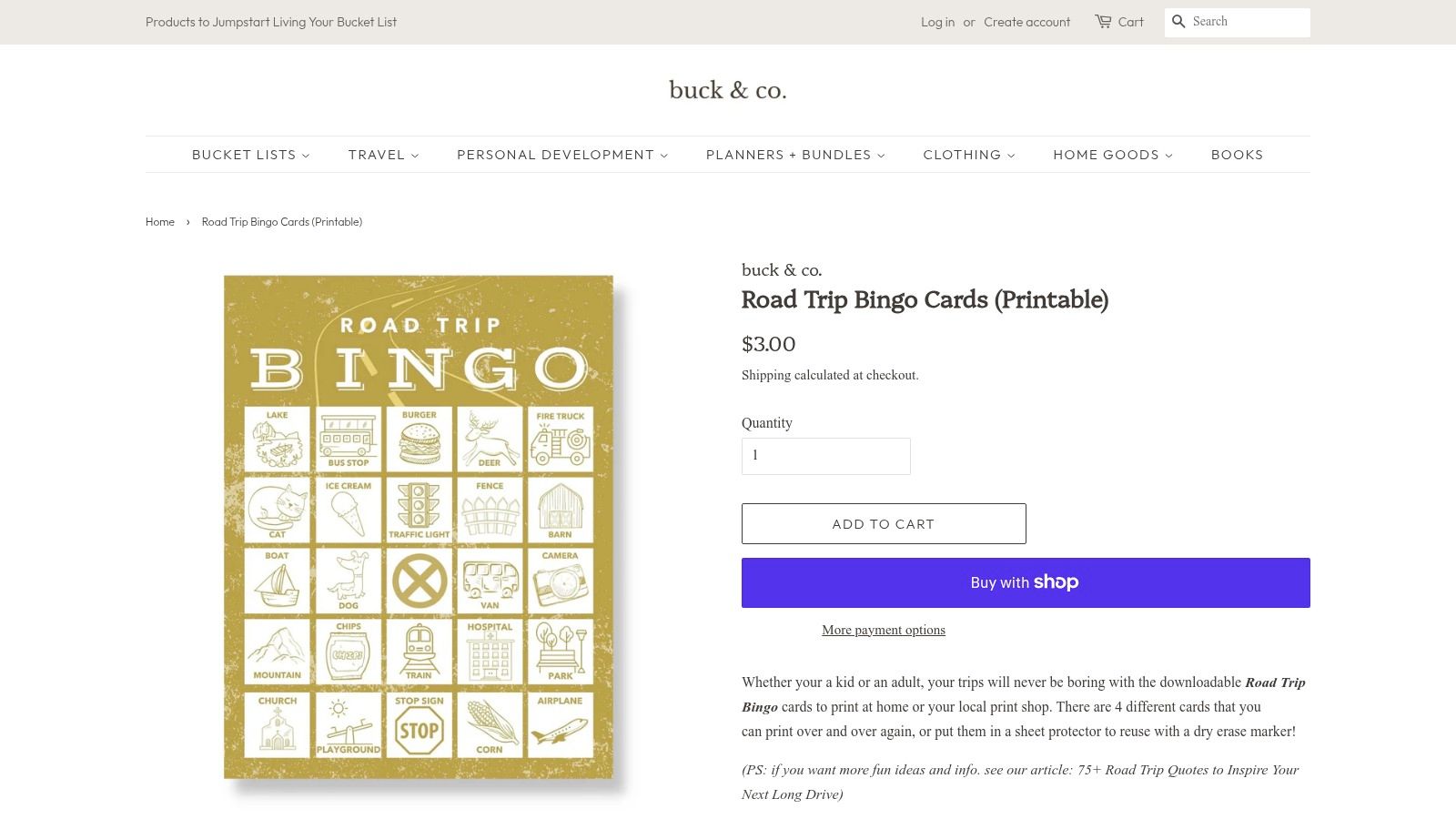Open the Create account link

[x=1026, y=22]
